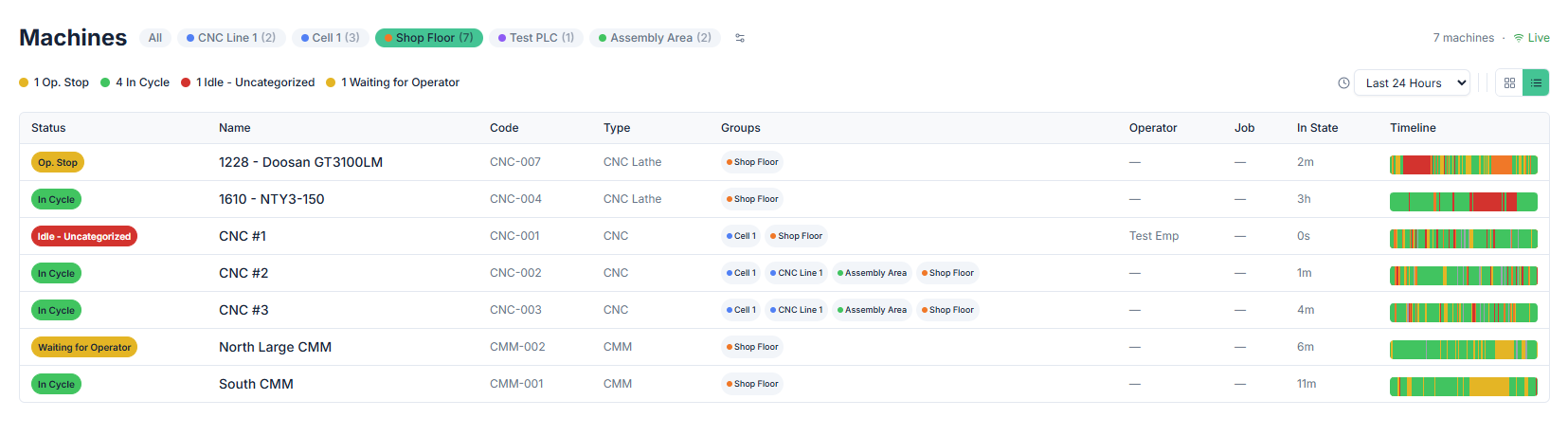The width and height of the screenshot is (1568, 436).
Task: Click code CNC-004
Action: tap(515, 199)
